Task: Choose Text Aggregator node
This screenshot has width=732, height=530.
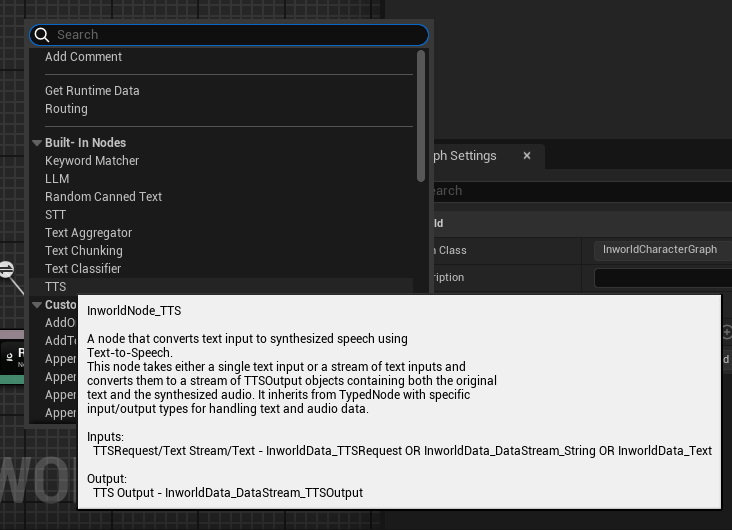Action: click(88, 233)
